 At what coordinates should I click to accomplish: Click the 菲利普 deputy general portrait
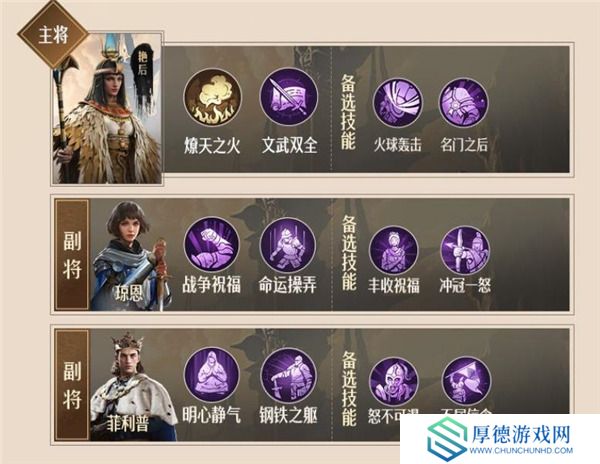[x=133, y=386]
